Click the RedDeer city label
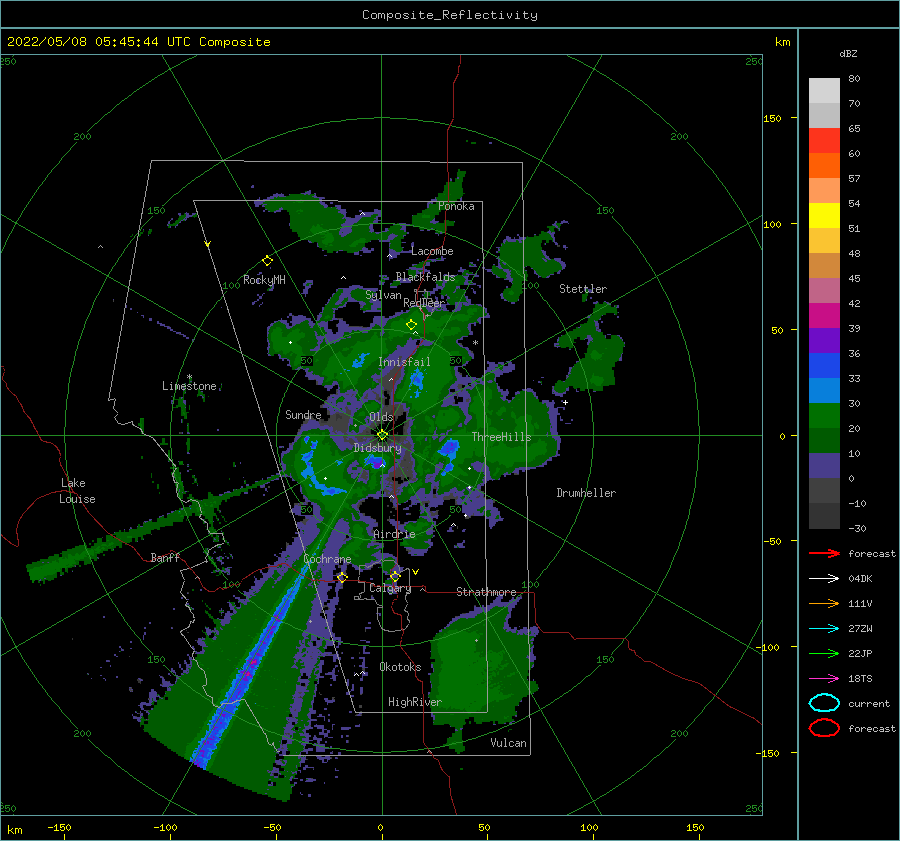Screen dimensions: 900x841 (x=424, y=303)
